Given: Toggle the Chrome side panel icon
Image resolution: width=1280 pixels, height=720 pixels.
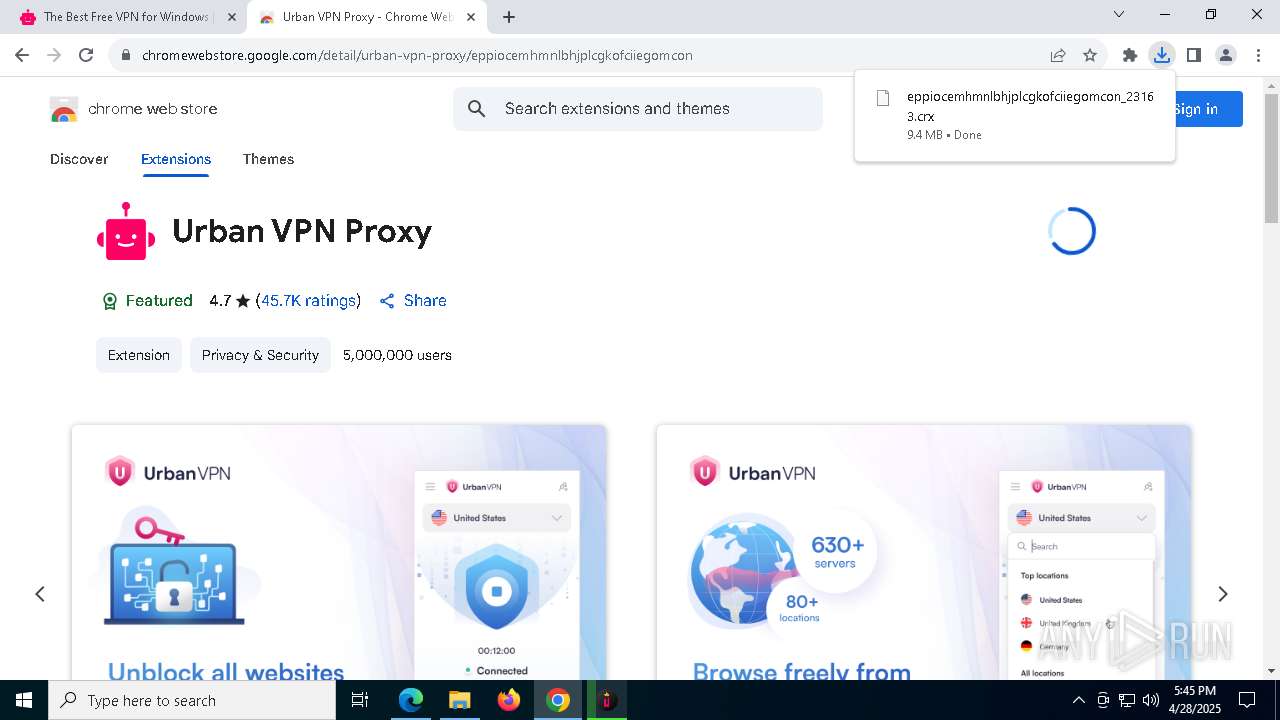Looking at the screenshot, I should [x=1194, y=55].
